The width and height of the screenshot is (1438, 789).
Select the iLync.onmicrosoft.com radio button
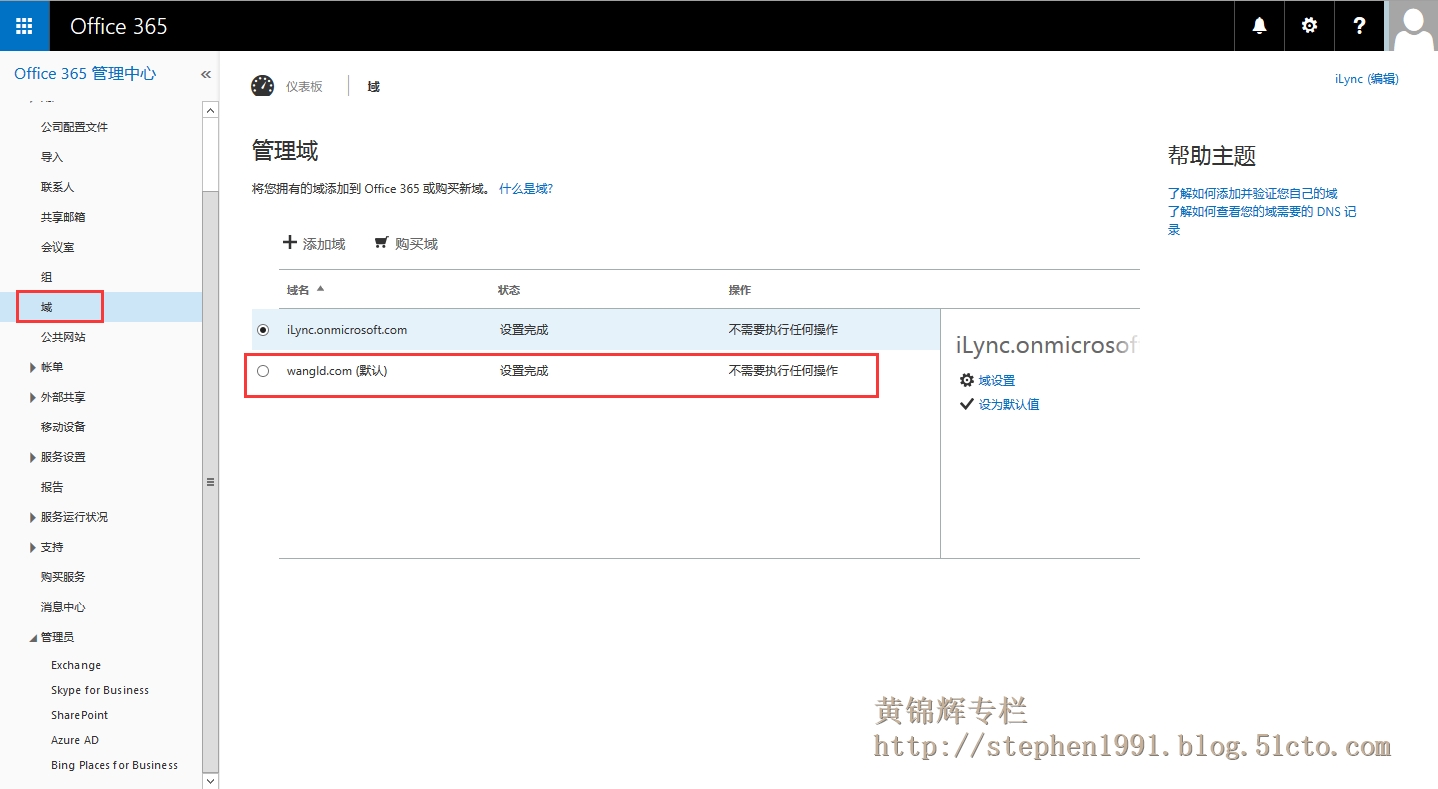click(263, 329)
